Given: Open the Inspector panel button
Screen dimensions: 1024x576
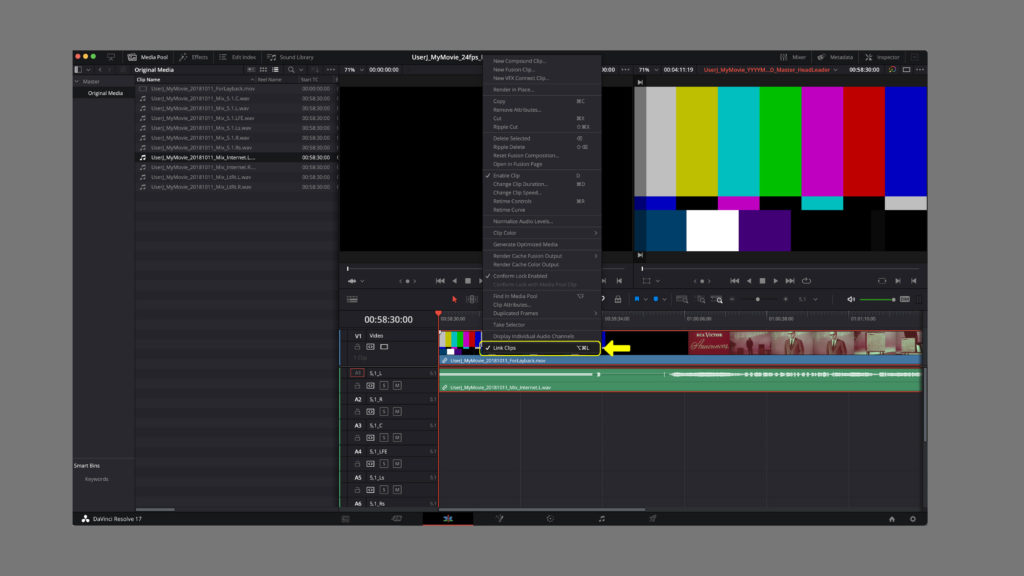Looking at the screenshot, I should 883,57.
